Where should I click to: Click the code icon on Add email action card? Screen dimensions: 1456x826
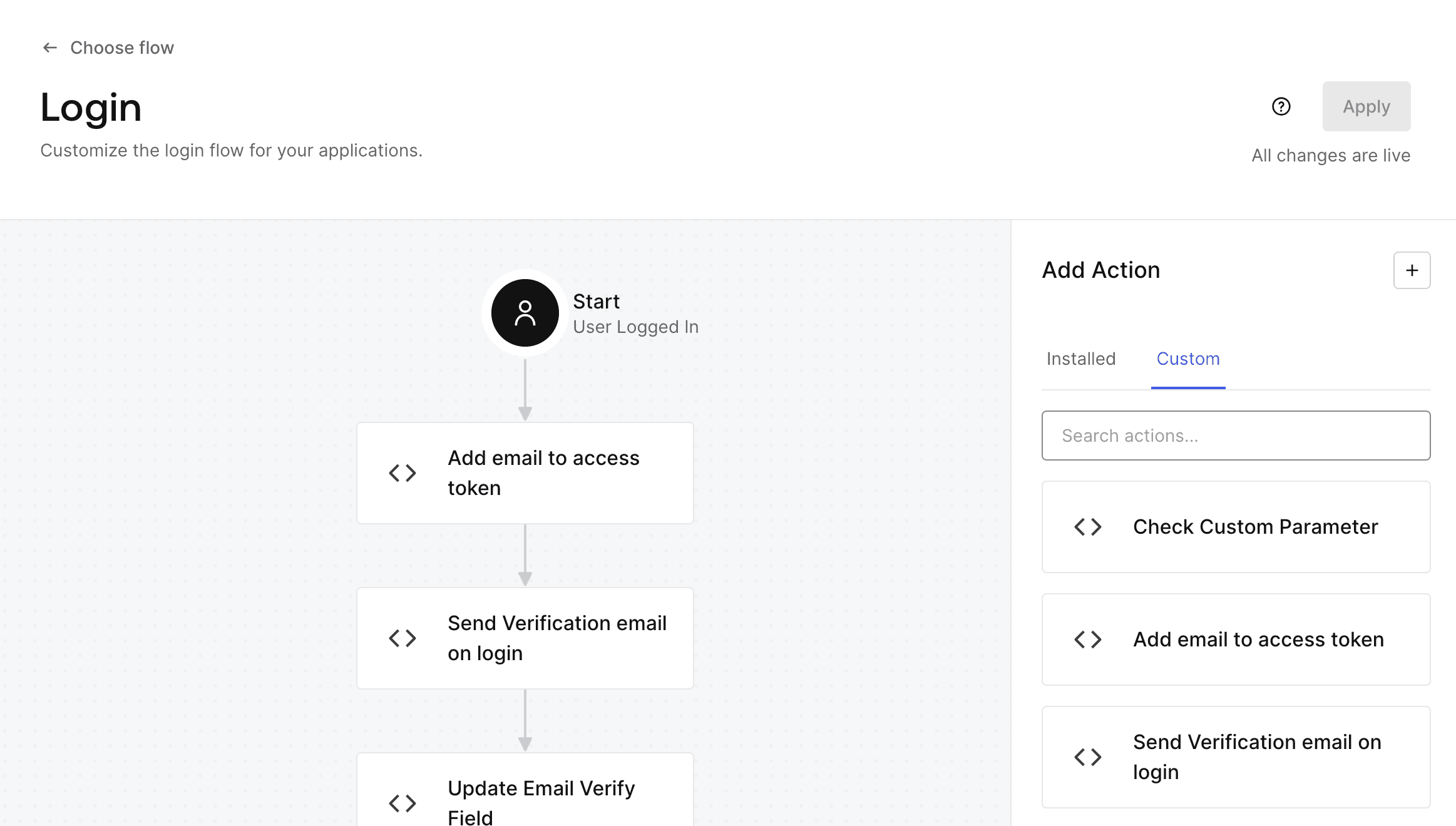pos(1087,639)
